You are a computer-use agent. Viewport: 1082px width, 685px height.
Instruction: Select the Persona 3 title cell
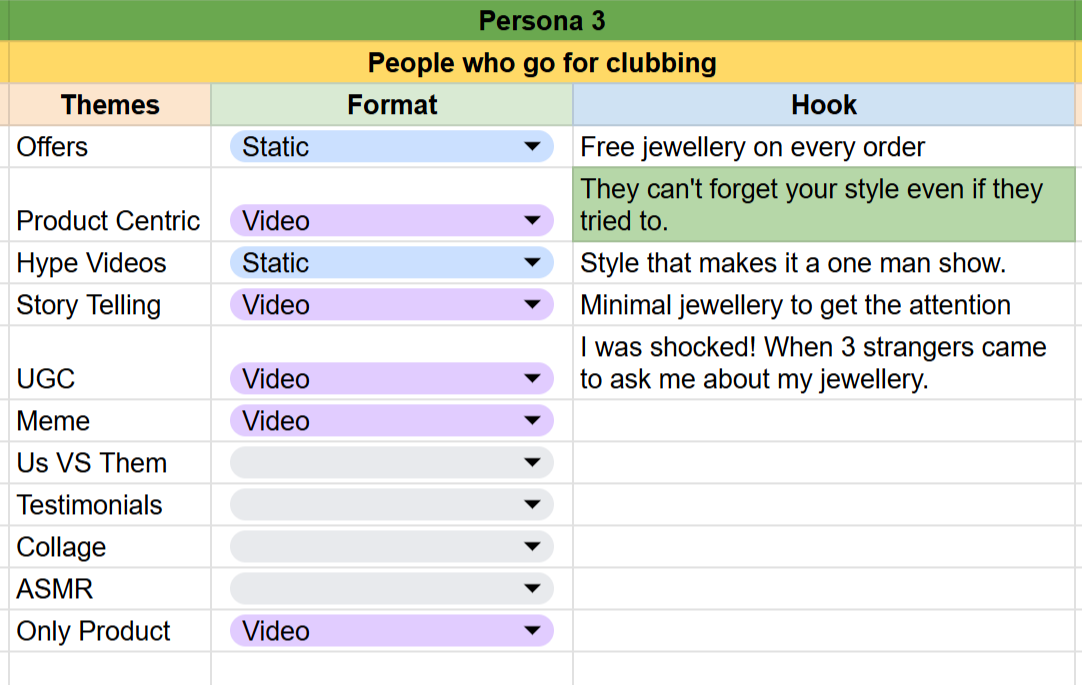[x=541, y=20]
